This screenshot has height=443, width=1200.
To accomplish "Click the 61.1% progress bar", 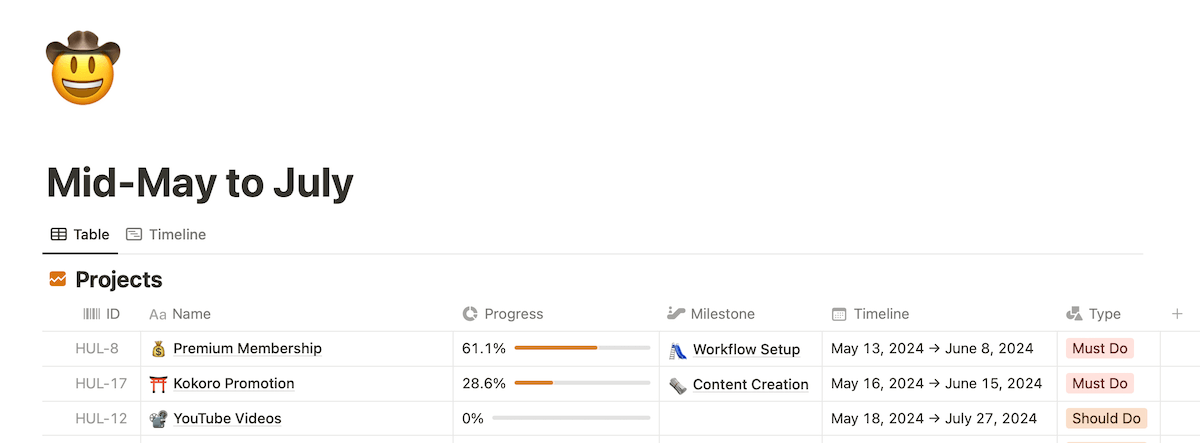I will tap(582, 349).
